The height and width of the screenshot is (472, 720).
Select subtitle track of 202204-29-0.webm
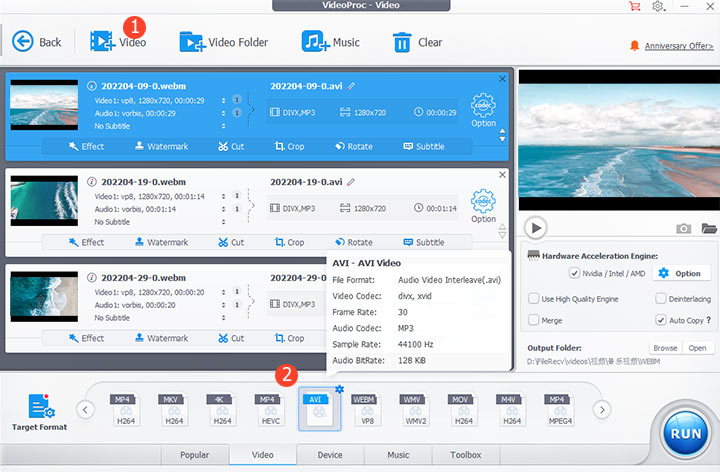click(224, 318)
